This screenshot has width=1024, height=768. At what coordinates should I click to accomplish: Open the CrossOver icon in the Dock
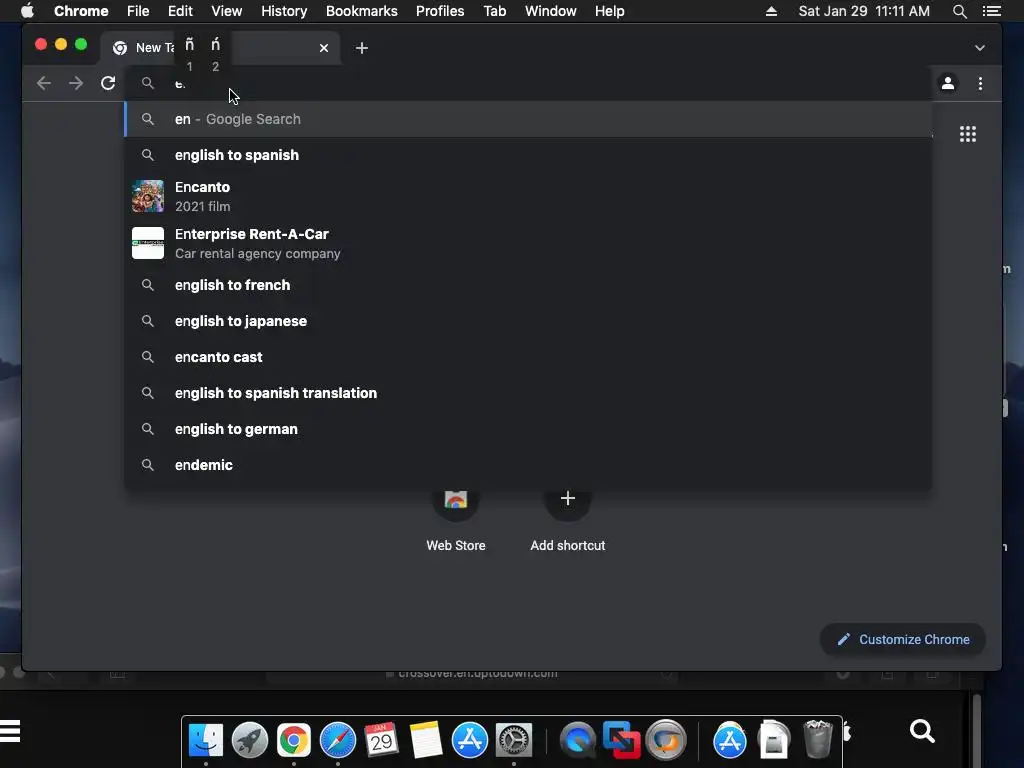(x=665, y=741)
